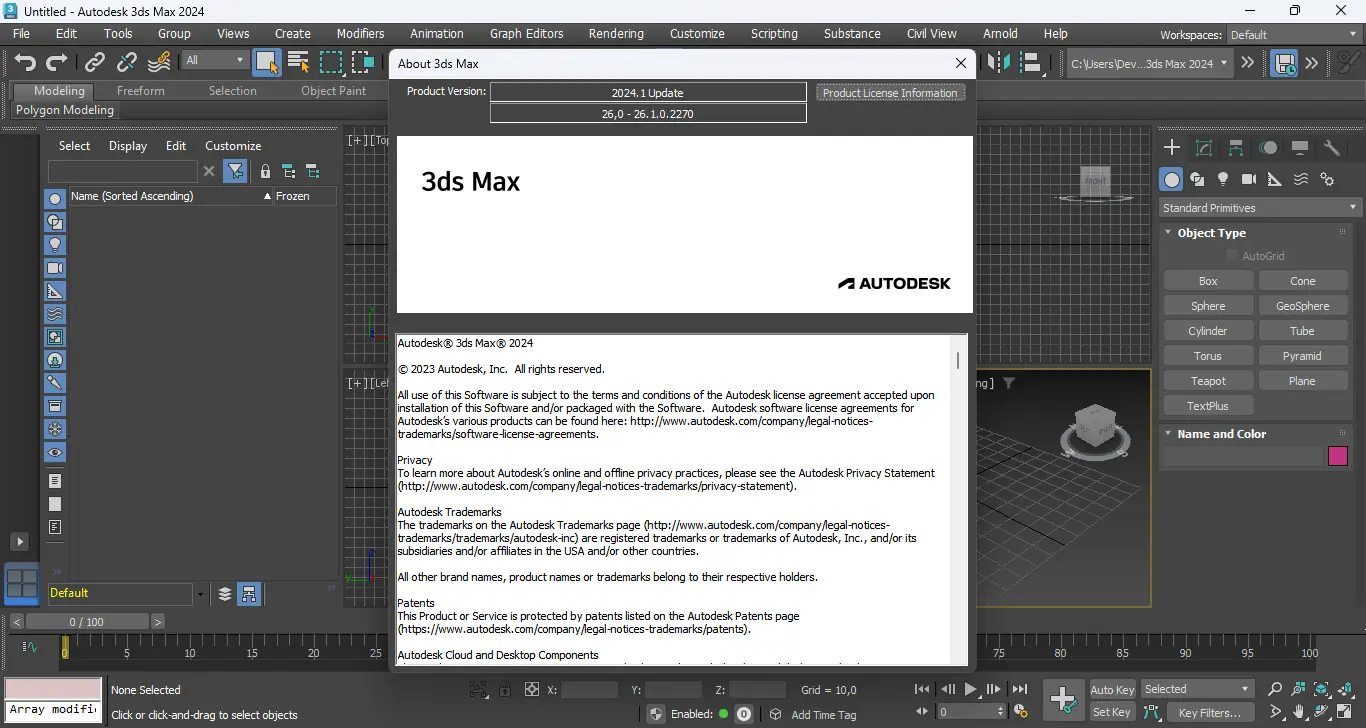Toggle Maximize Viewport icon
1366x728 pixels.
[x=1345, y=713]
